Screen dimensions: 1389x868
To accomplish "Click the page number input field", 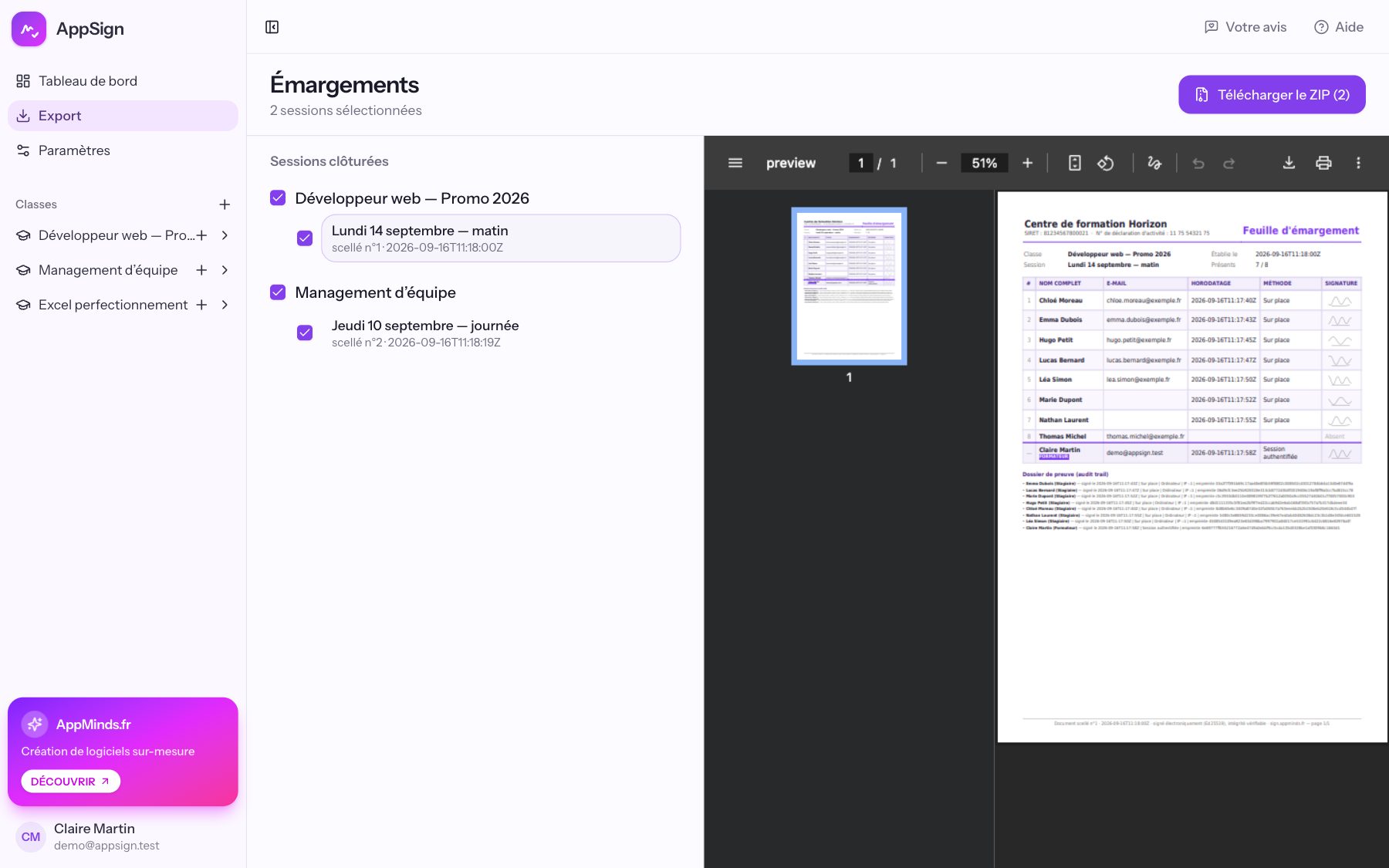I will [x=860, y=163].
